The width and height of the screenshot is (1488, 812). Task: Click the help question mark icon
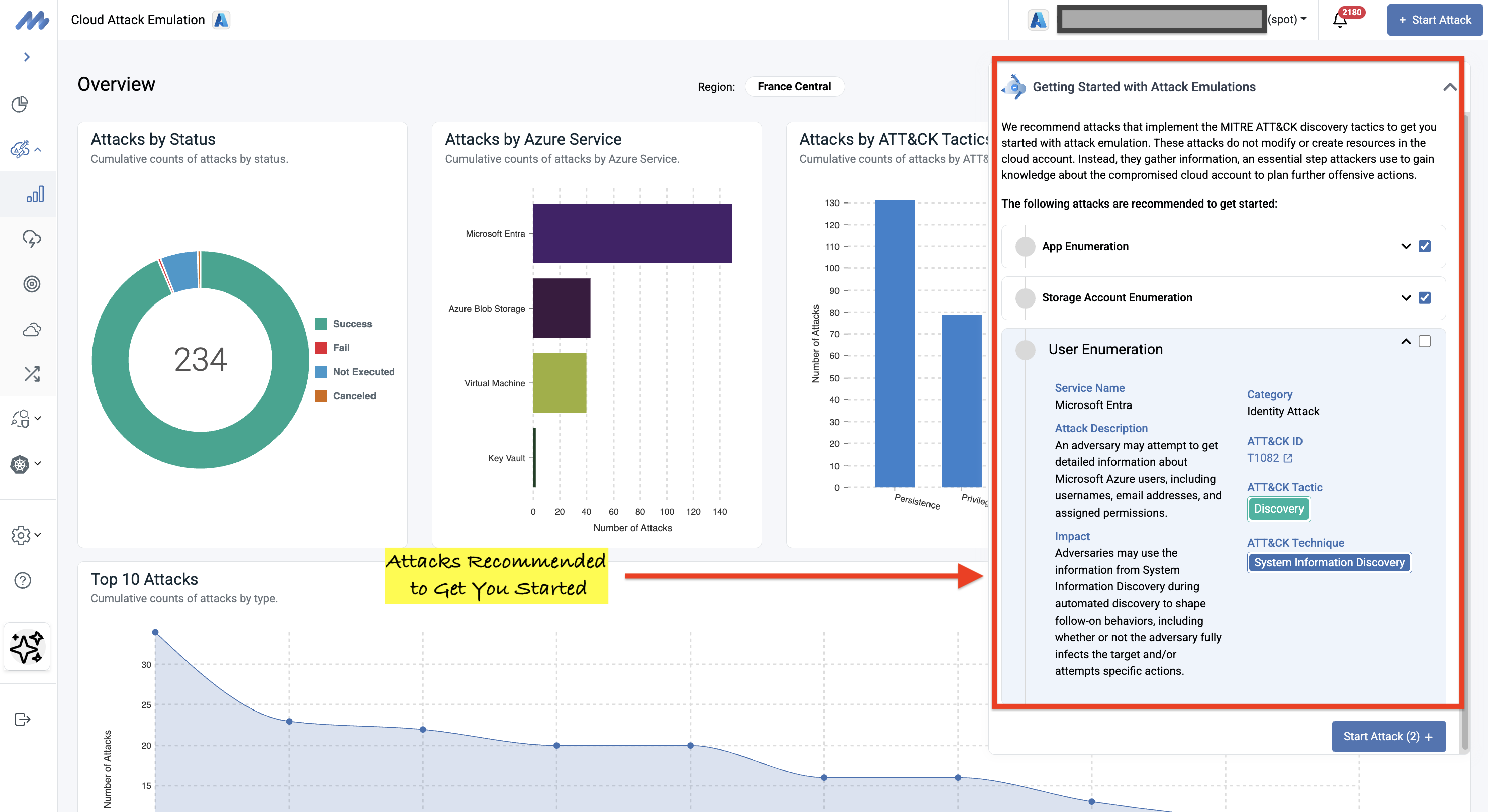(x=23, y=580)
